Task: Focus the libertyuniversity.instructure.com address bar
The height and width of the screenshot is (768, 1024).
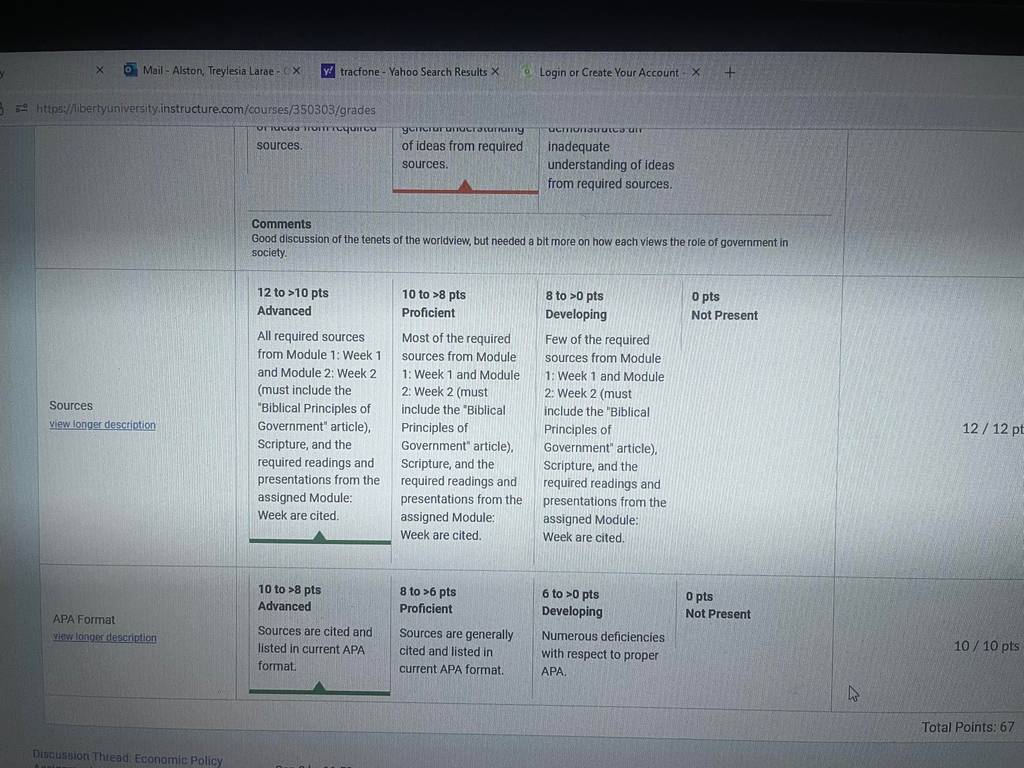Action: pos(206,109)
